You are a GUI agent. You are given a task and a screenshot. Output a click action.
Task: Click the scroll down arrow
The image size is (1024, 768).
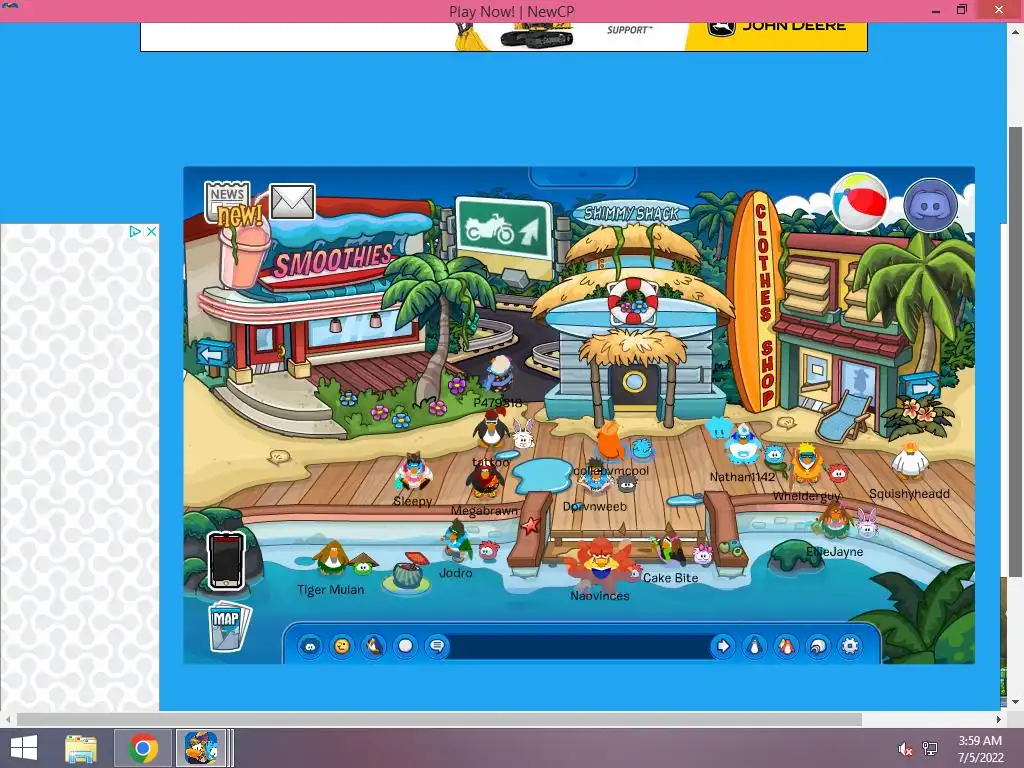point(1016,702)
